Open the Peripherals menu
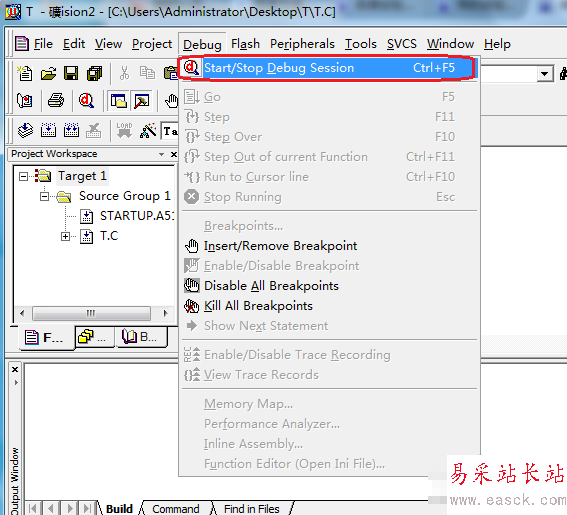This screenshot has width=567, height=515. click(x=302, y=44)
